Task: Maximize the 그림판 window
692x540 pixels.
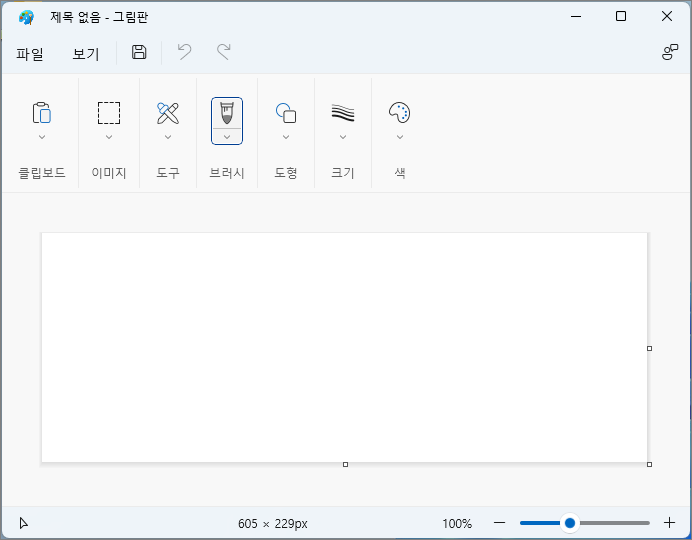Action: click(621, 16)
